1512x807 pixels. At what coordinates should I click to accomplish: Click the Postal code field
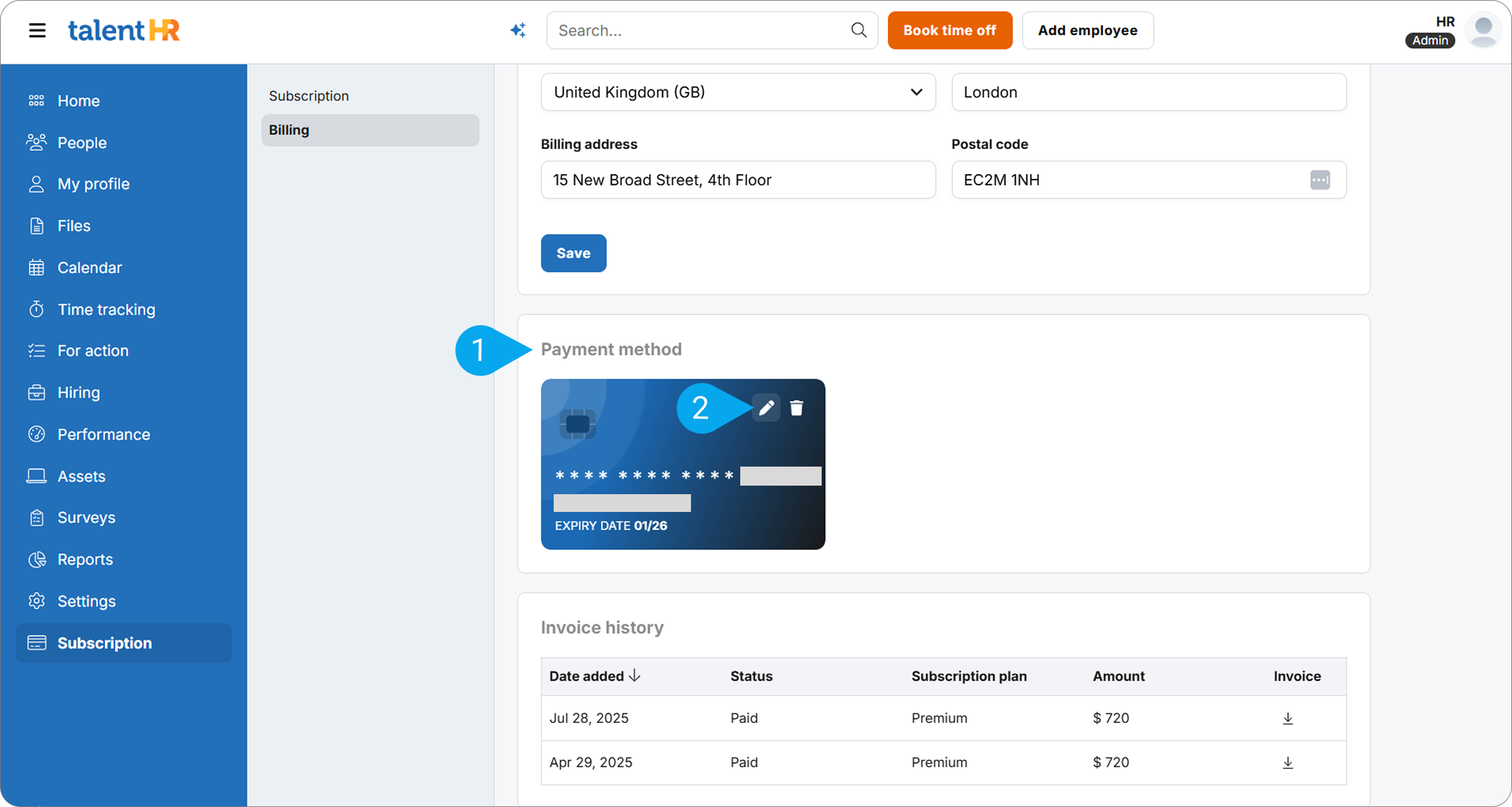click(1149, 180)
